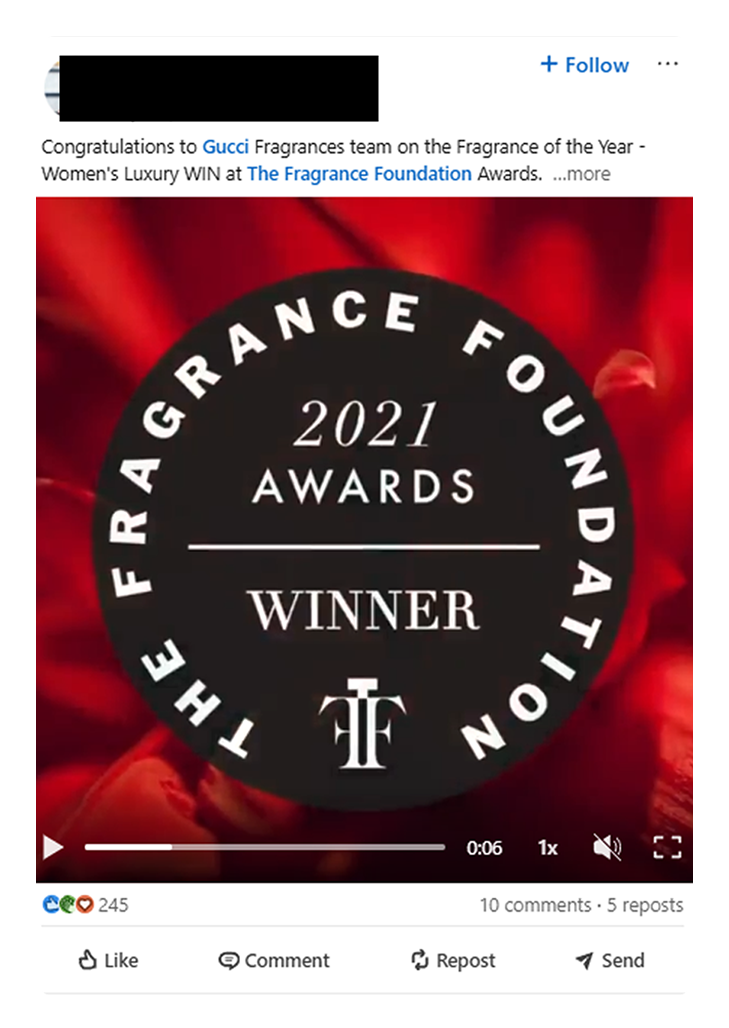Open the Gucci company link
This screenshot has width=729, height=1028.
(226, 146)
